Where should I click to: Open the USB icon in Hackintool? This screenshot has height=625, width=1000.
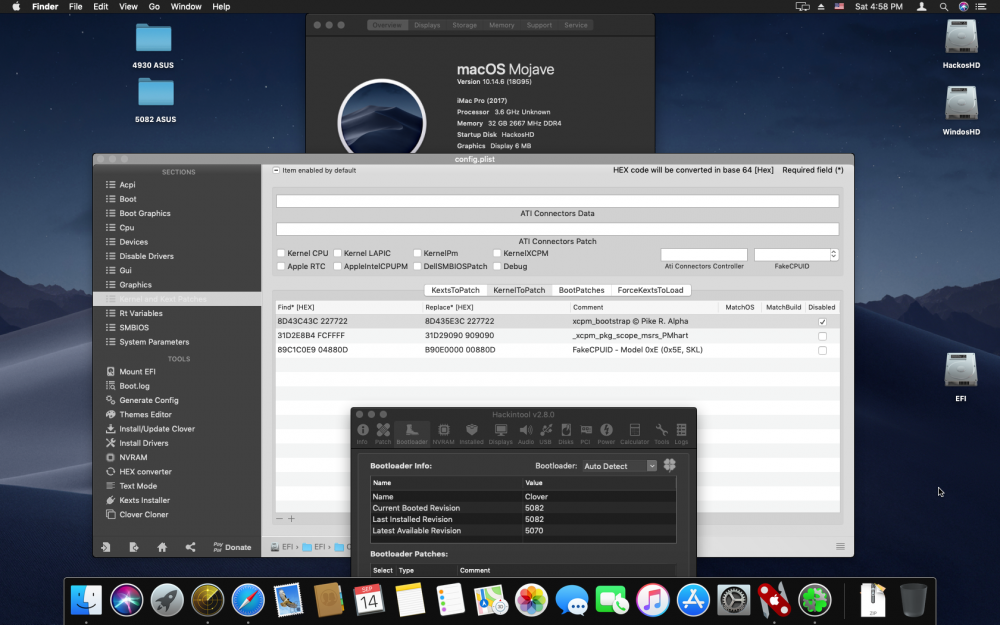[x=545, y=433]
